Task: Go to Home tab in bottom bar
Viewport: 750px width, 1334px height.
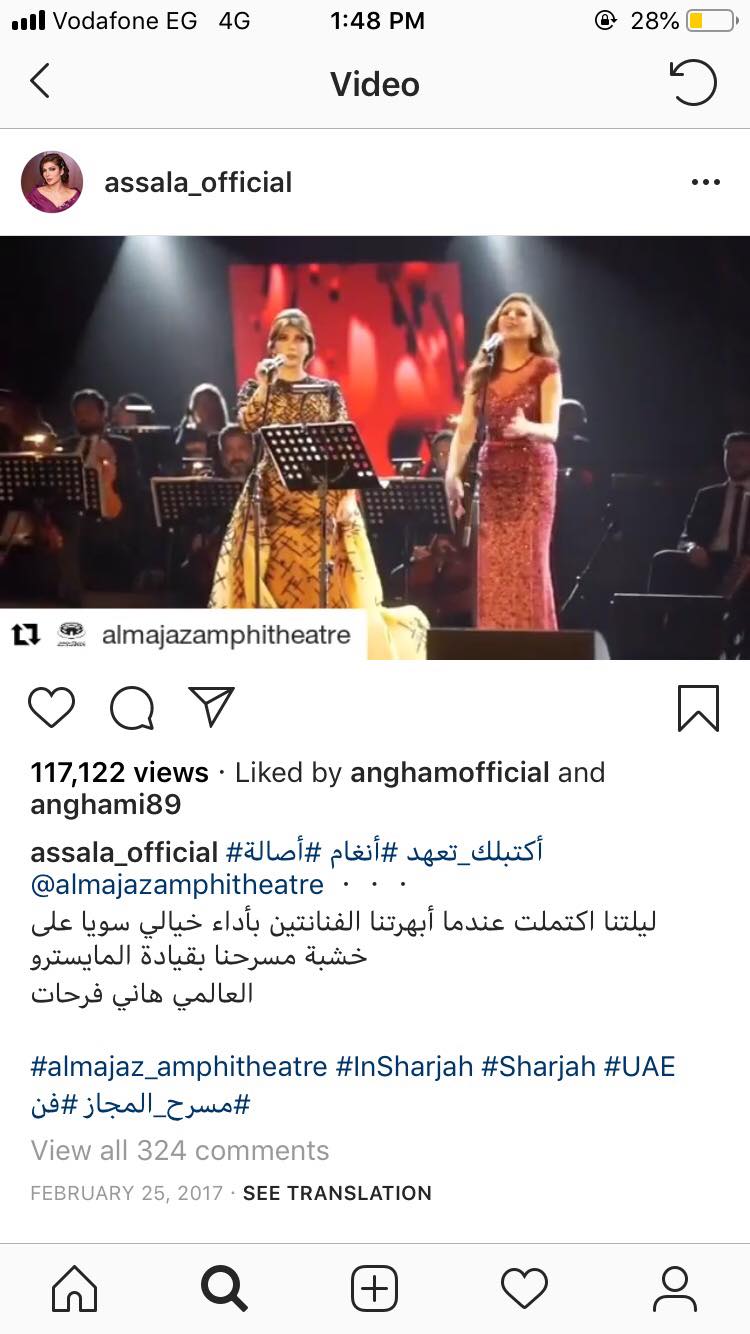Action: coord(75,1288)
